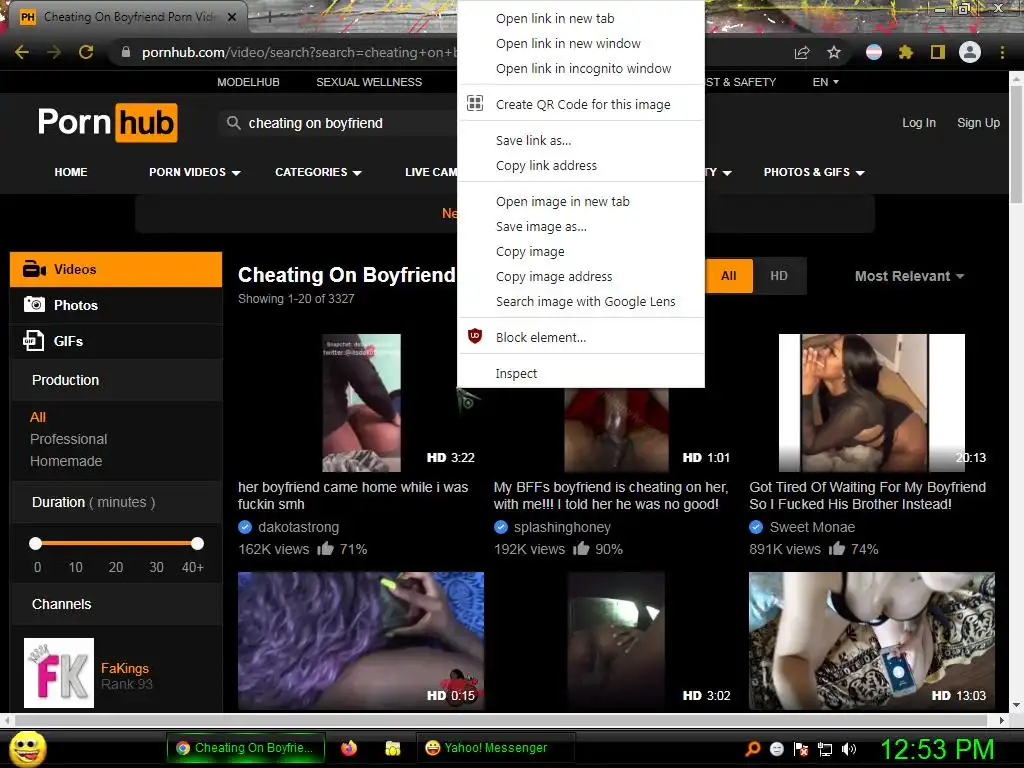
Task: Expand the CATEGORIES dropdown menu
Action: 318,172
